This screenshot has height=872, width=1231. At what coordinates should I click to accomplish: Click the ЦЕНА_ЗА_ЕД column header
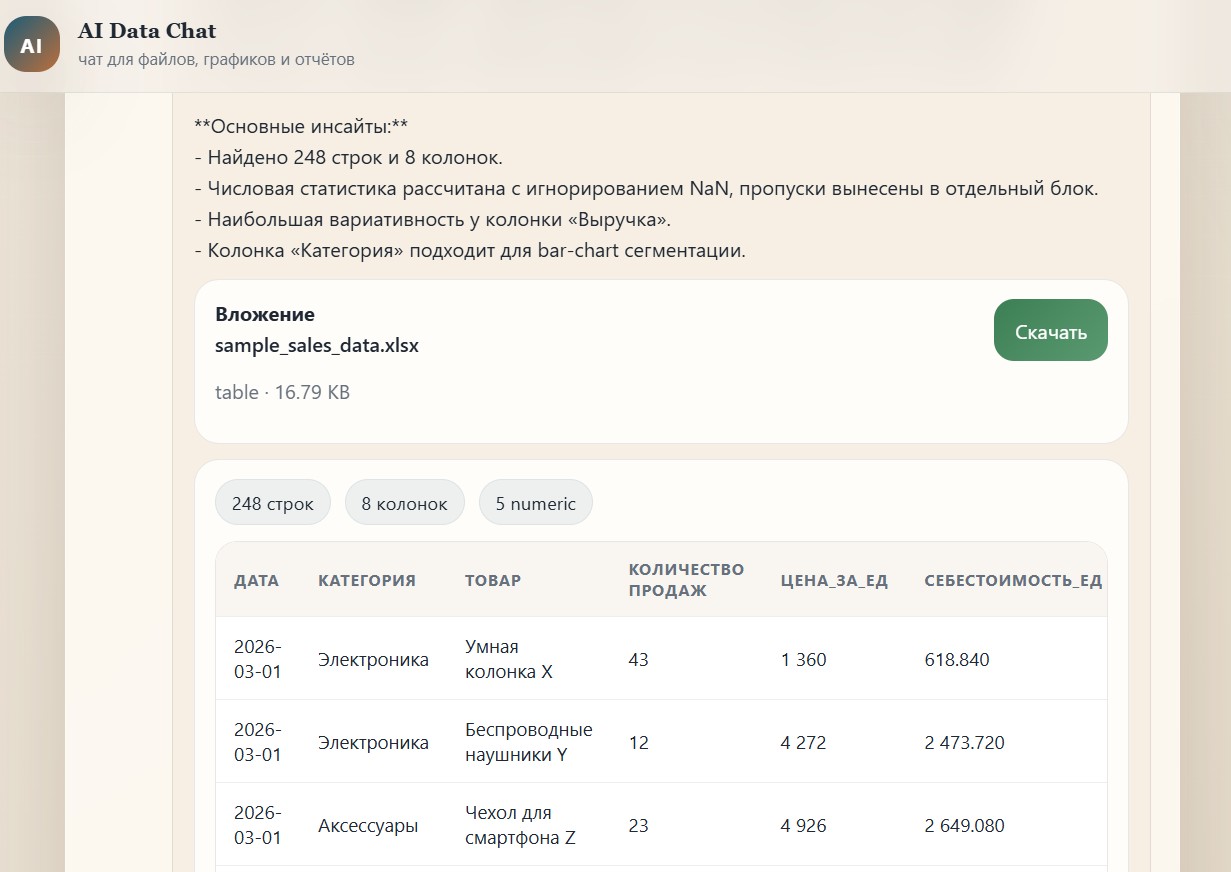point(834,580)
